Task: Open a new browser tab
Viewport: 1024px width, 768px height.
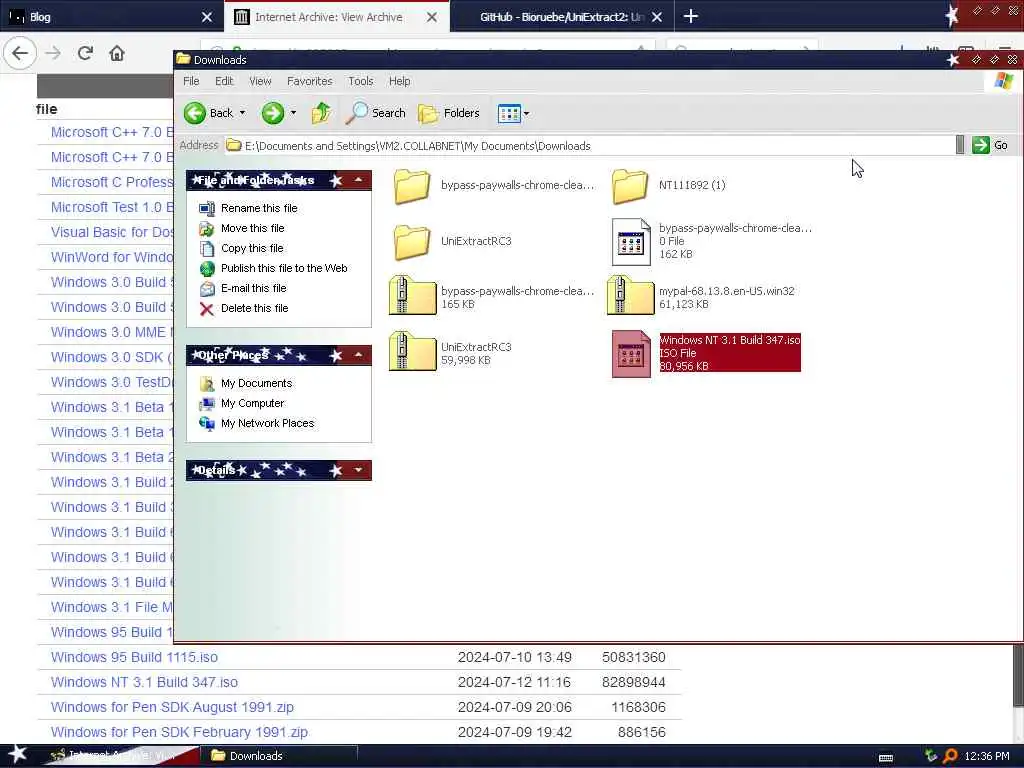Action: [690, 16]
